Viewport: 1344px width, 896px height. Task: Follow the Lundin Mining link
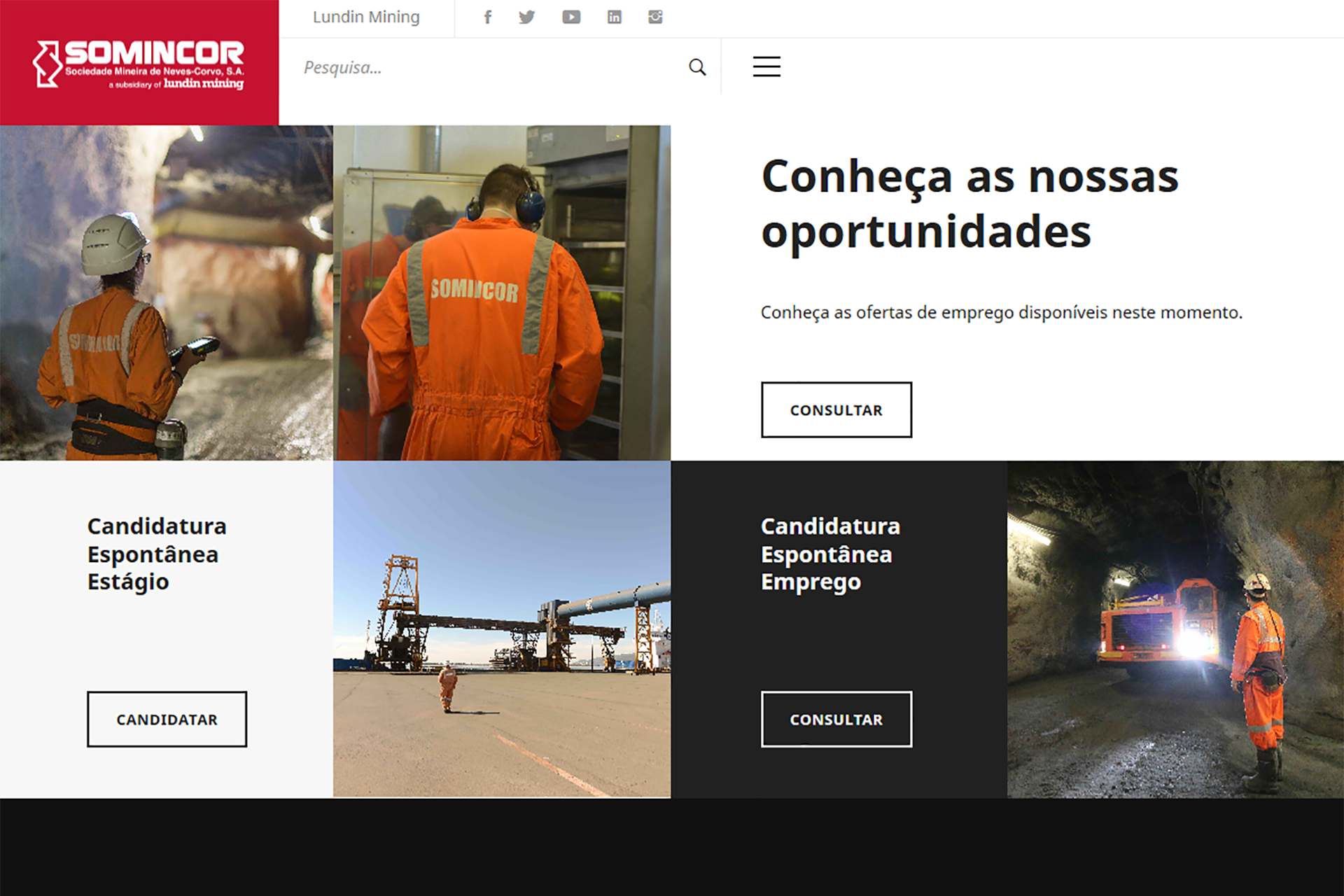[x=366, y=17]
